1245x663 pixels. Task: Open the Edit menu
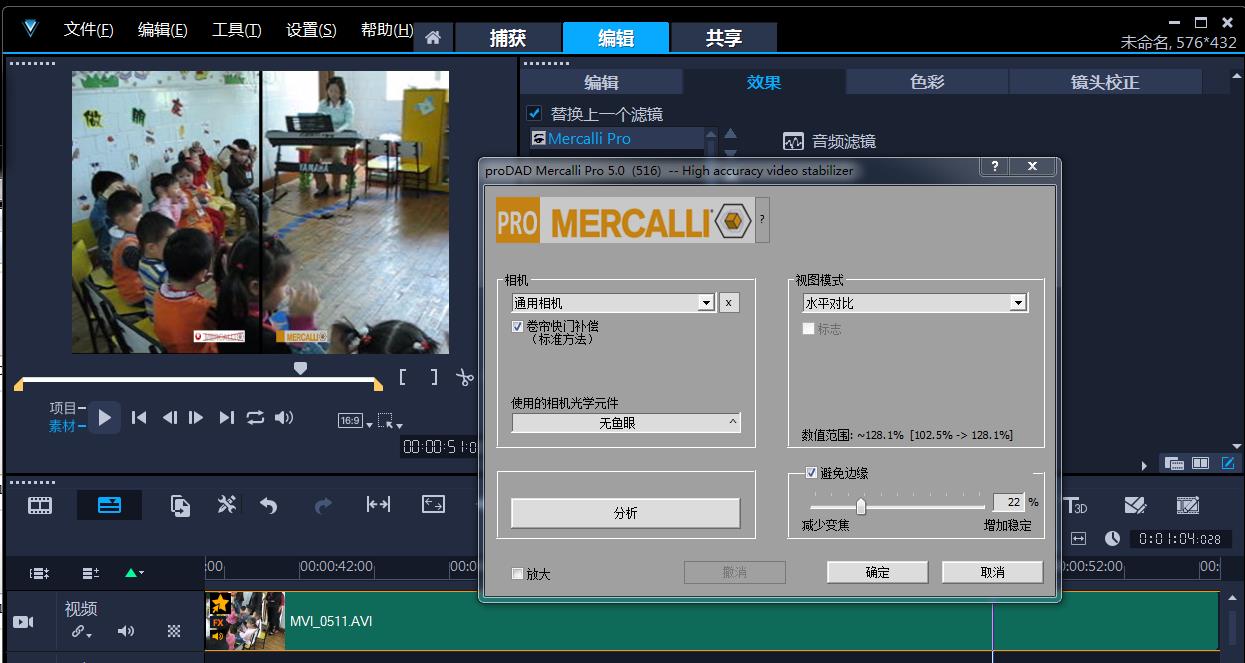[162, 30]
